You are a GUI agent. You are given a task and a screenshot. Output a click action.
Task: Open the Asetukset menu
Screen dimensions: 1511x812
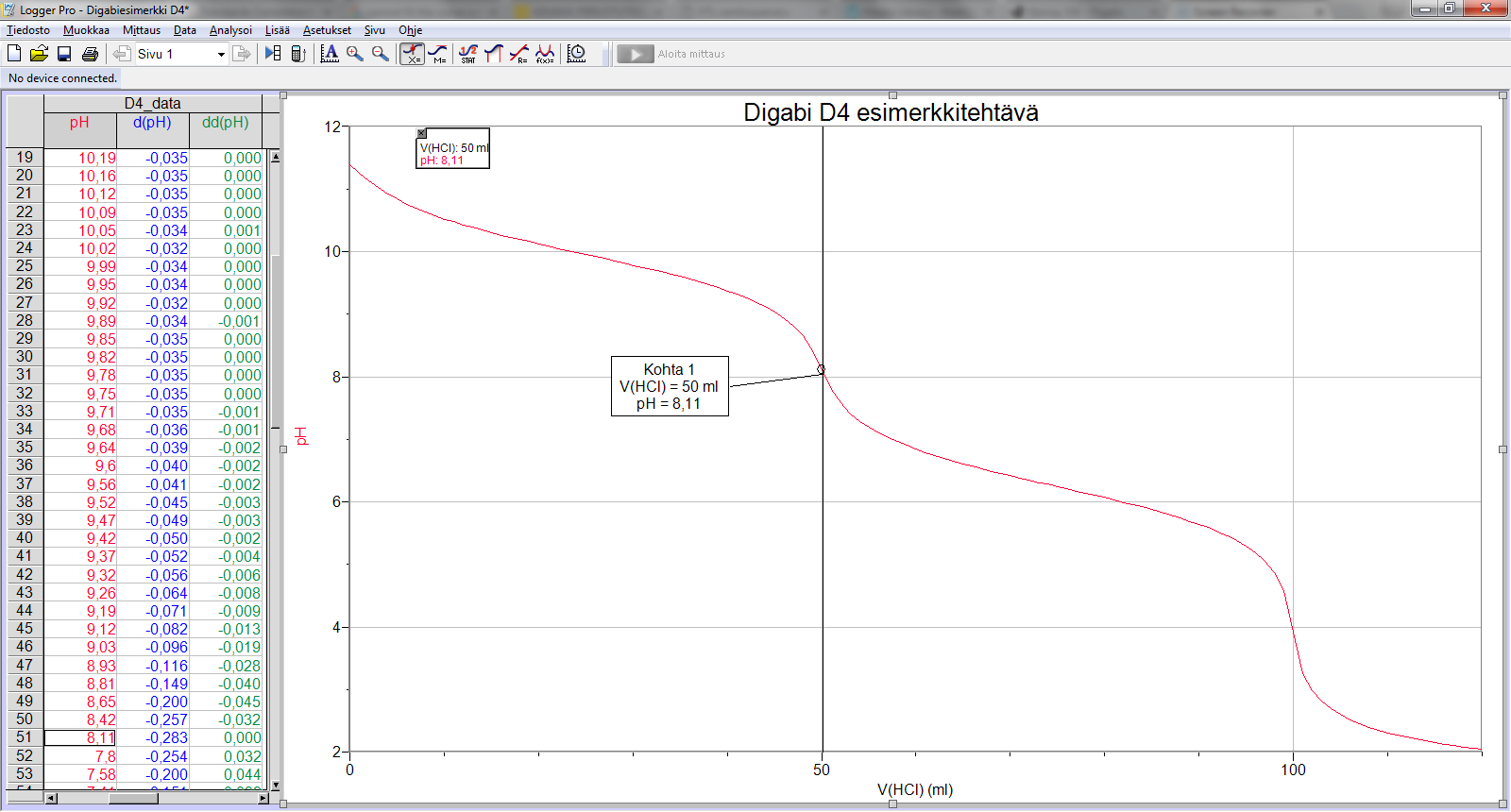(327, 30)
